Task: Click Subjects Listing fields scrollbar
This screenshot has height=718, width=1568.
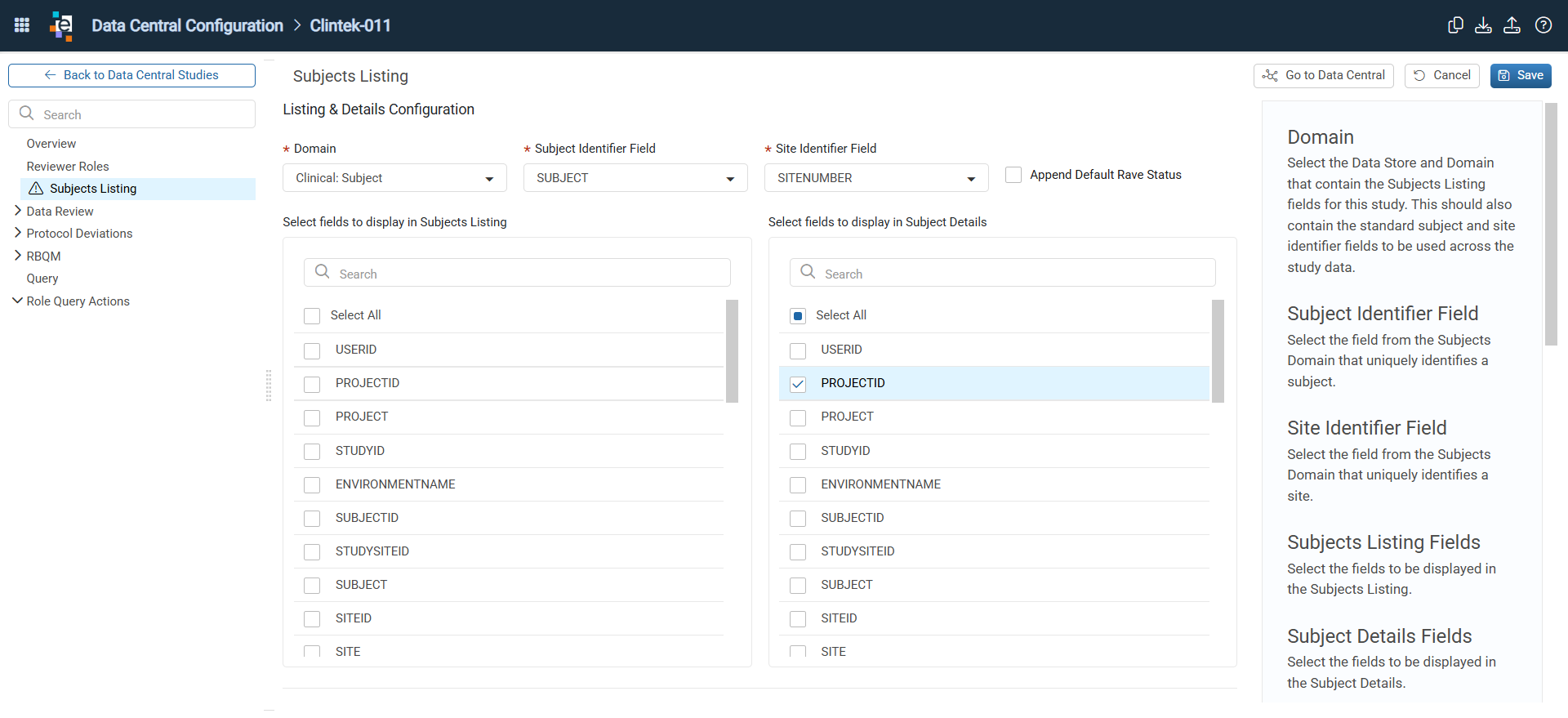Action: tap(732, 351)
